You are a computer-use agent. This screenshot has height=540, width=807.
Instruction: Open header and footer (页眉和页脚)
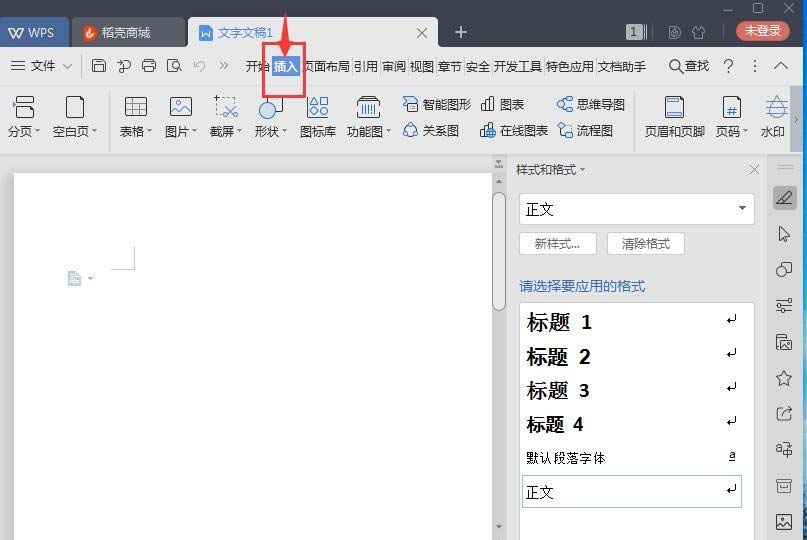coord(674,117)
